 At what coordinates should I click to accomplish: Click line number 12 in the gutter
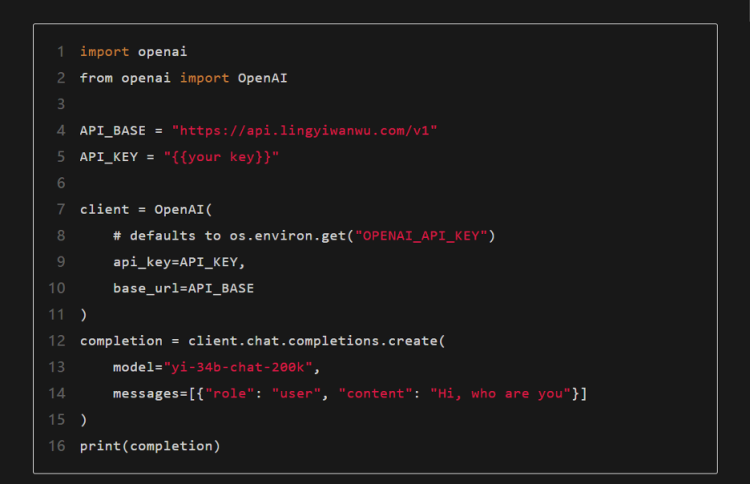[x=57, y=341]
